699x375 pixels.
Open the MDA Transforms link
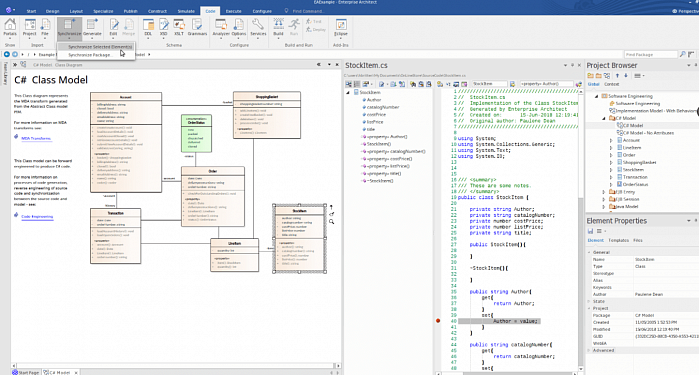click(36, 139)
